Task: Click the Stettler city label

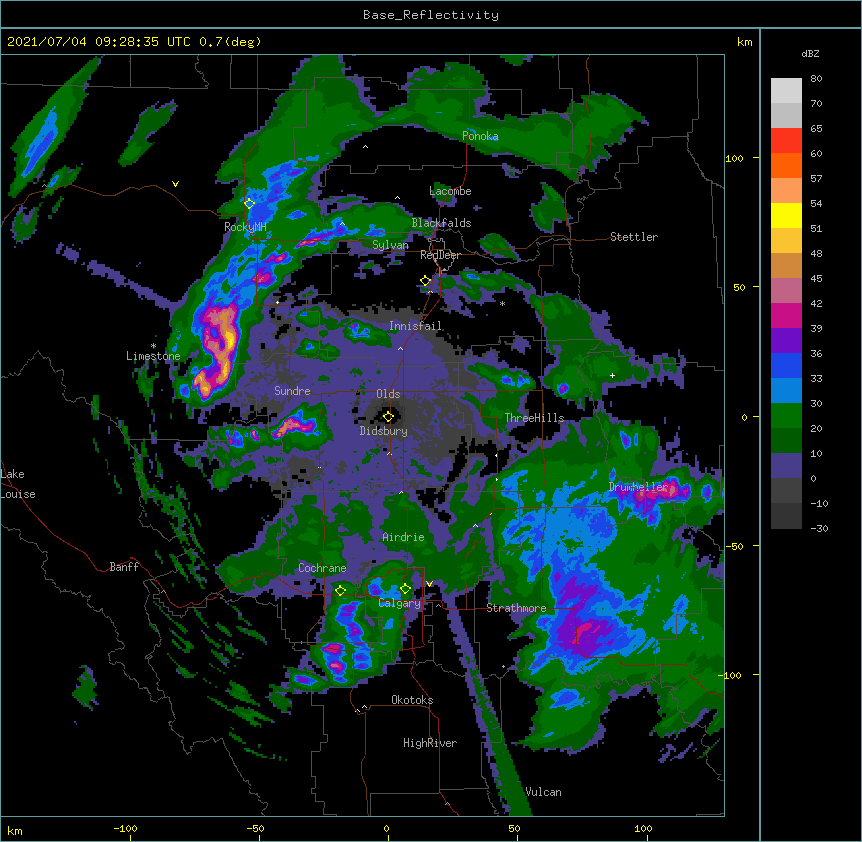Action: pos(634,237)
